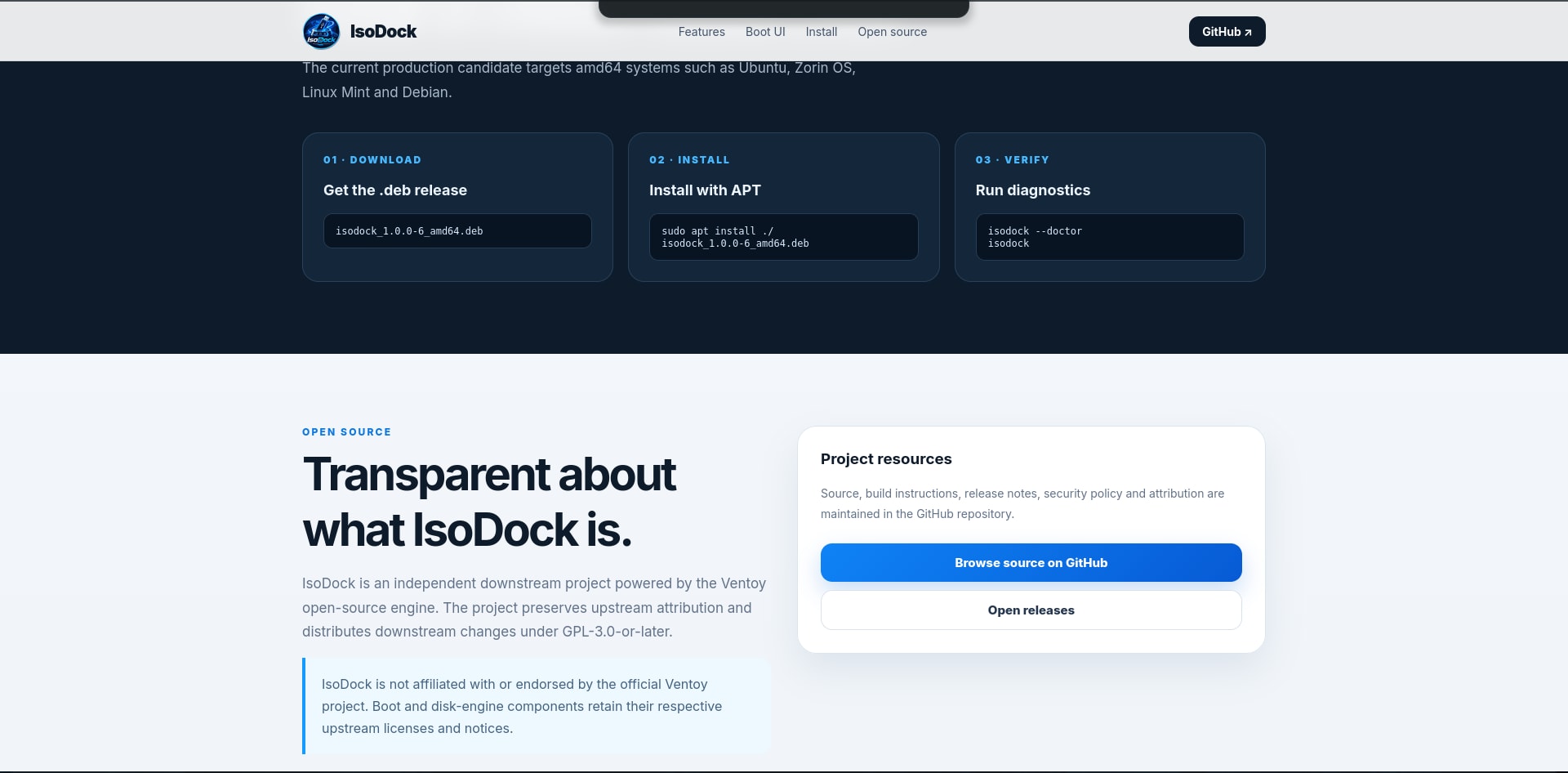Click the Run diagnostics heading
The width and height of the screenshot is (1568, 773).
tap(1032, 190)
